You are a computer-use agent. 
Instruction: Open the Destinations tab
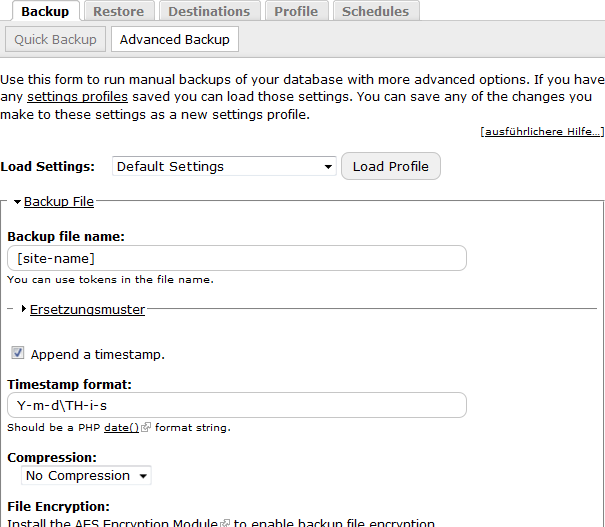click(x=209, y=11)
